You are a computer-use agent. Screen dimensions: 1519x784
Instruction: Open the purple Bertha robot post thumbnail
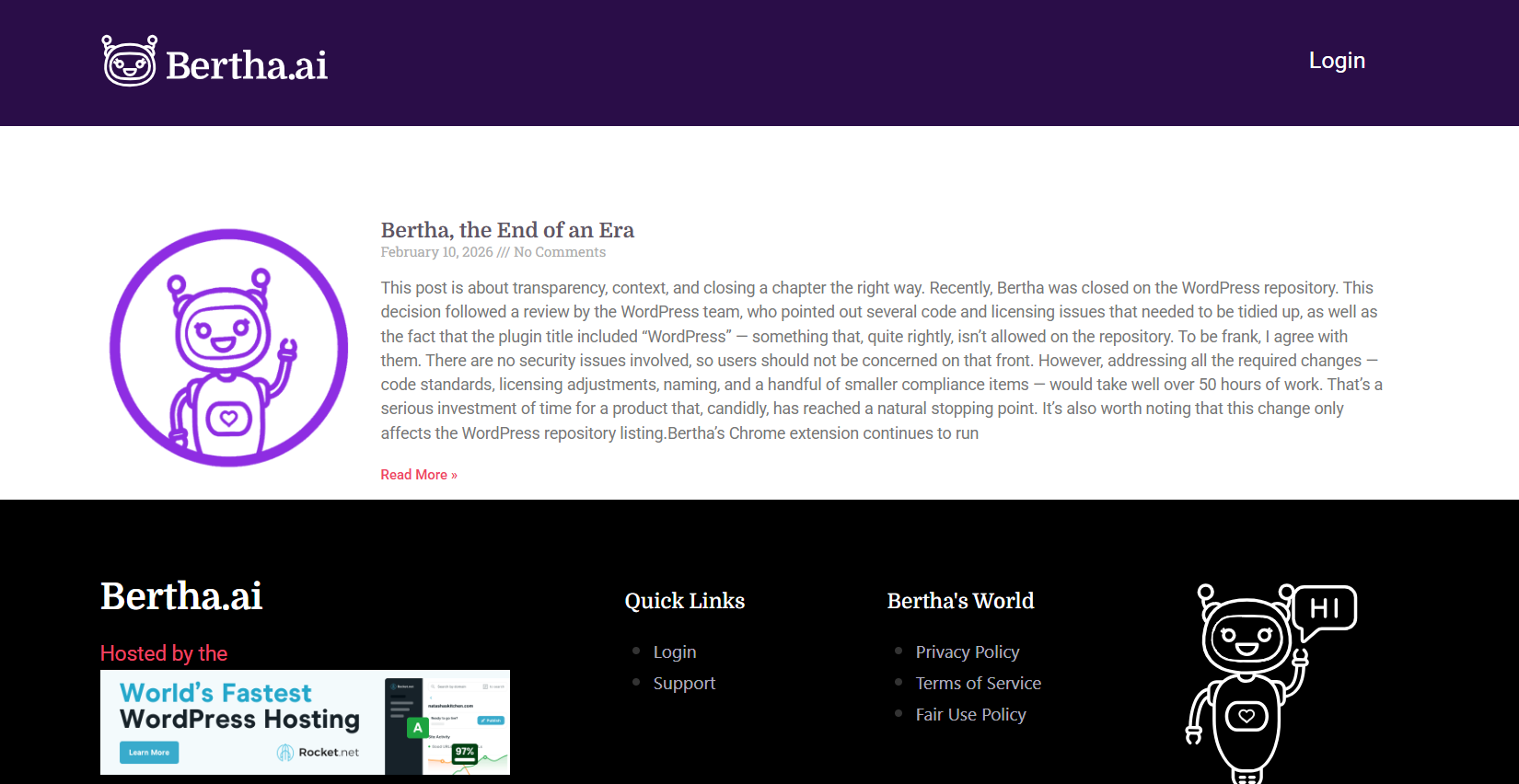click(229, 348)
